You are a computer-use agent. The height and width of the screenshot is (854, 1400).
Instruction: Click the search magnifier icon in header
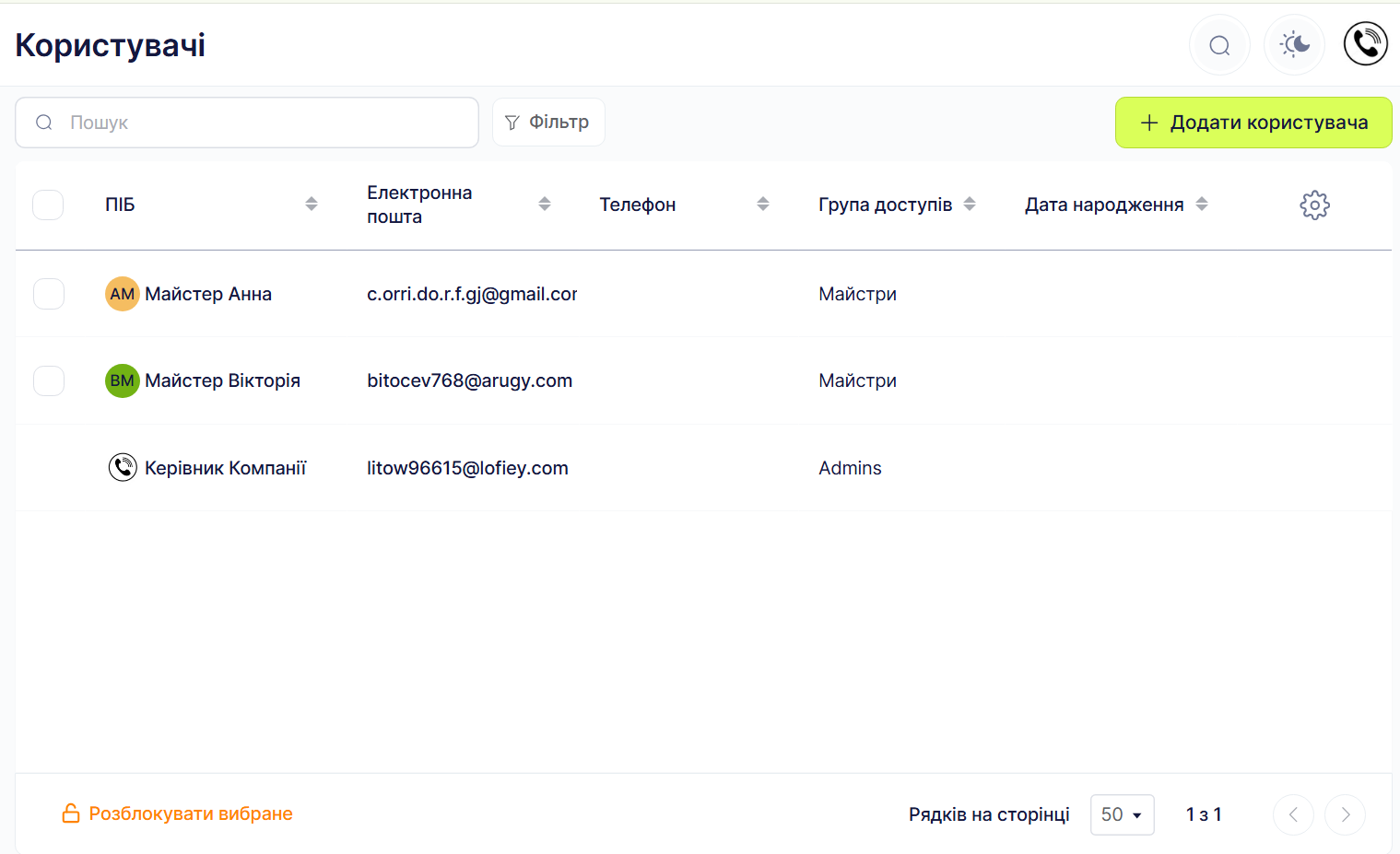click(1219, 45)
